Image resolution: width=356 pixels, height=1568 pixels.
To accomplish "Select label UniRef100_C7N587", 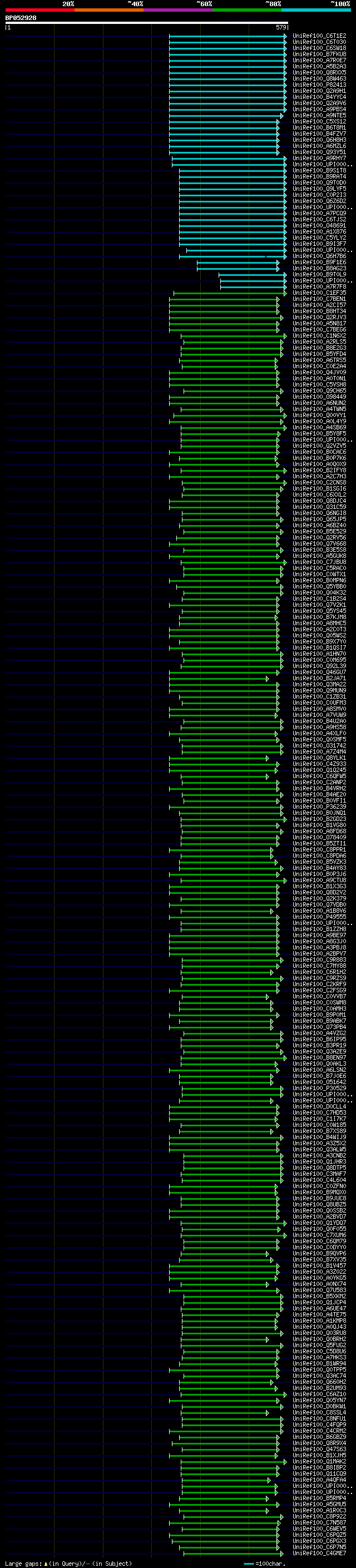I will 319,1522.
